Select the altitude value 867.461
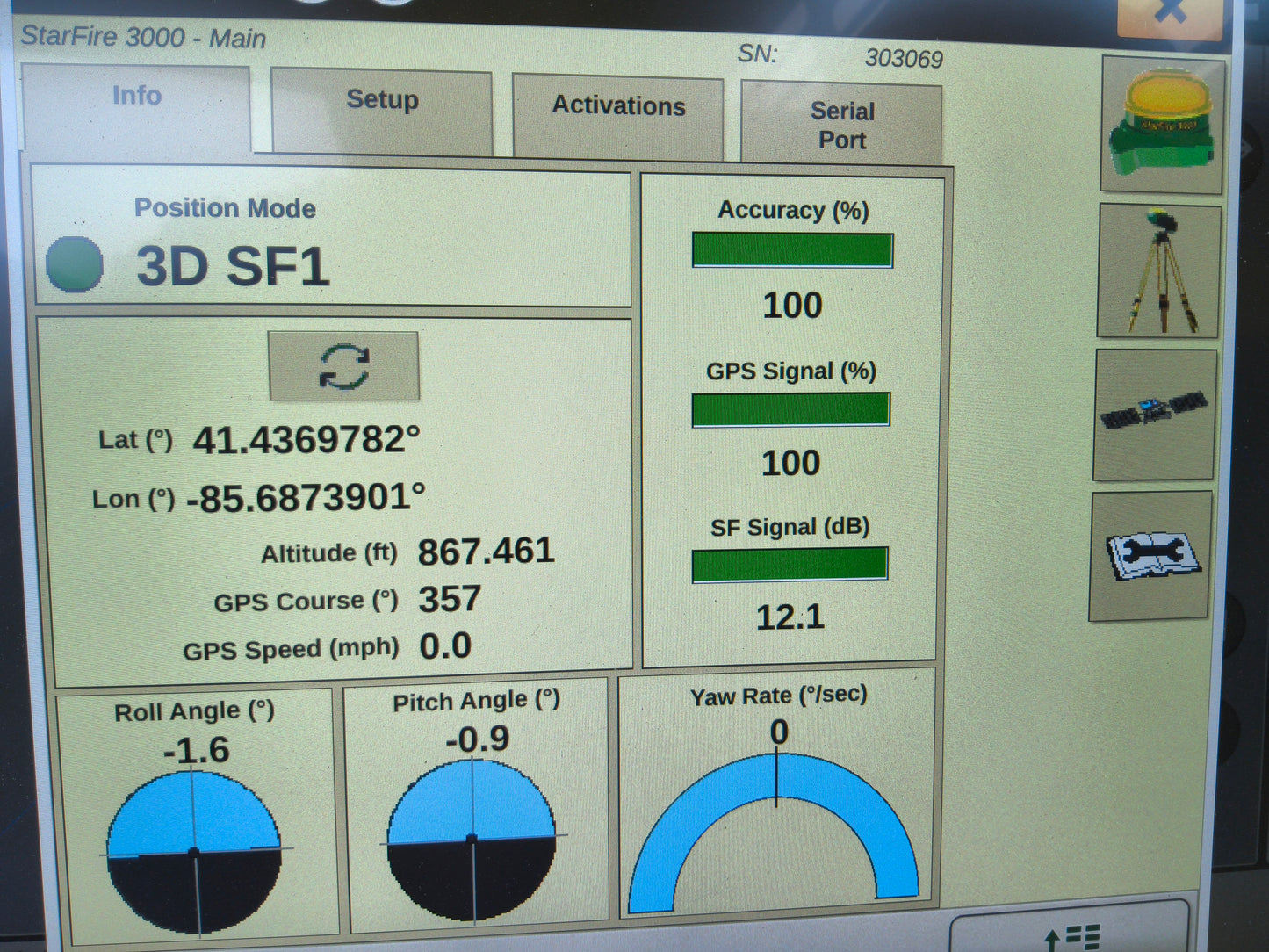The width and height of the screenshot is (1269, 952). 486,552
